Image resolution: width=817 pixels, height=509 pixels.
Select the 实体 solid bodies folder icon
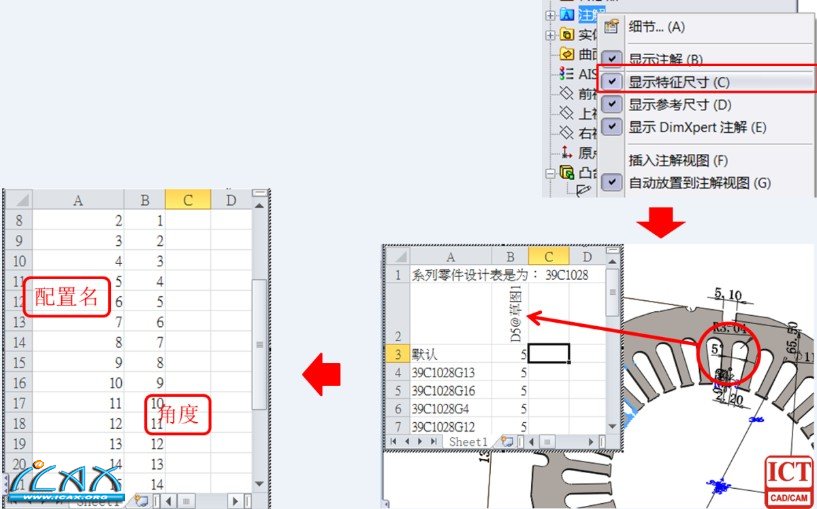[x=567, y=34]
